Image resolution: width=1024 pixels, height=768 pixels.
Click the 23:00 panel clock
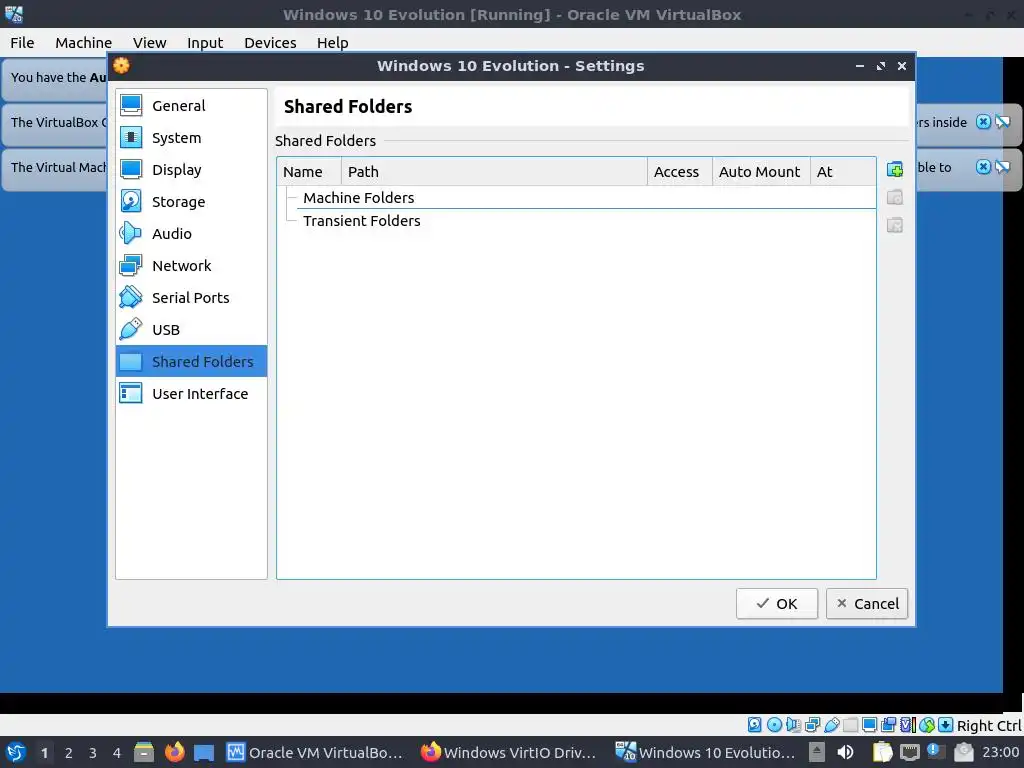coord(1000,752)
